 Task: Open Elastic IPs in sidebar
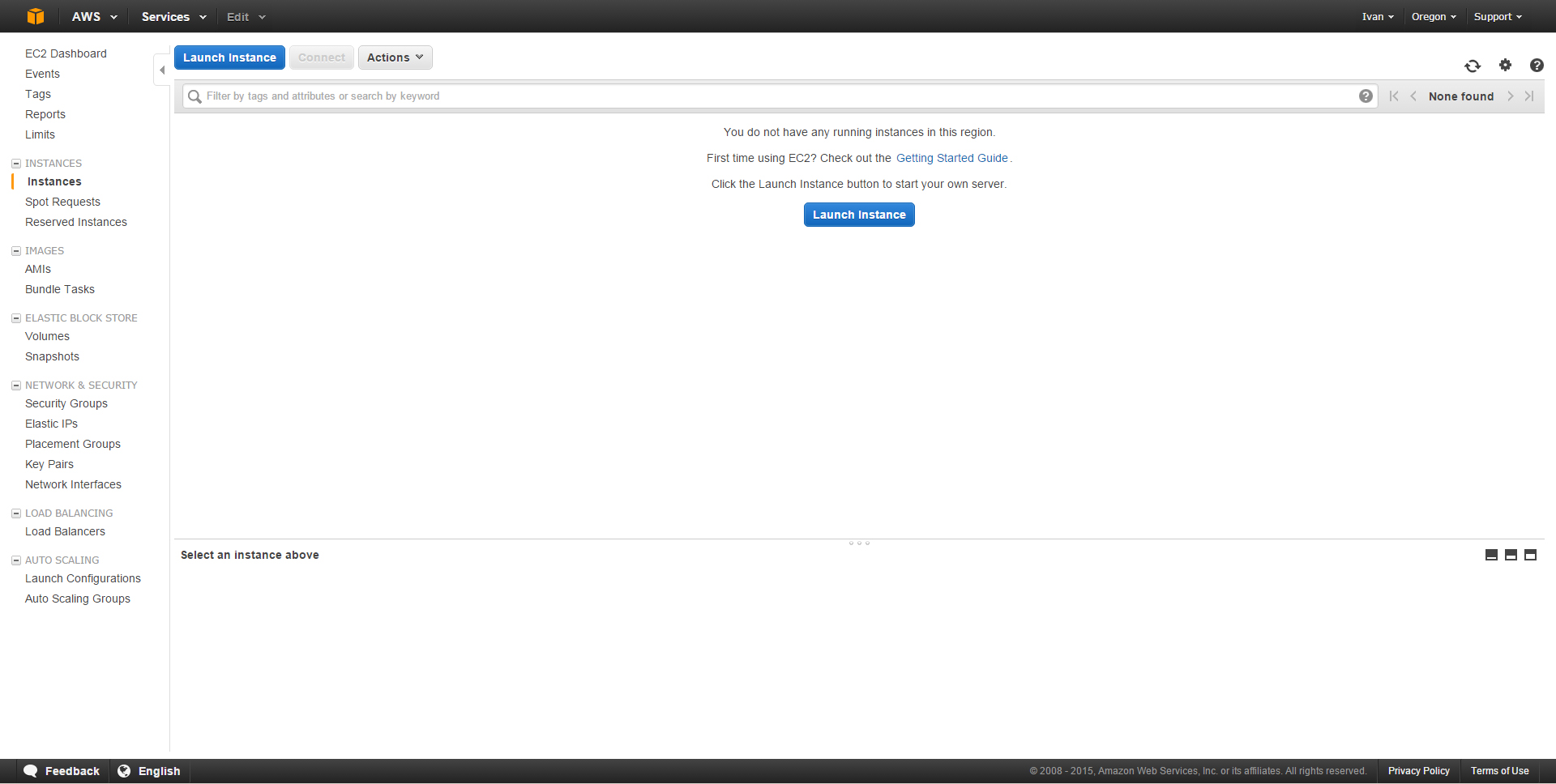tap(51, 424)
